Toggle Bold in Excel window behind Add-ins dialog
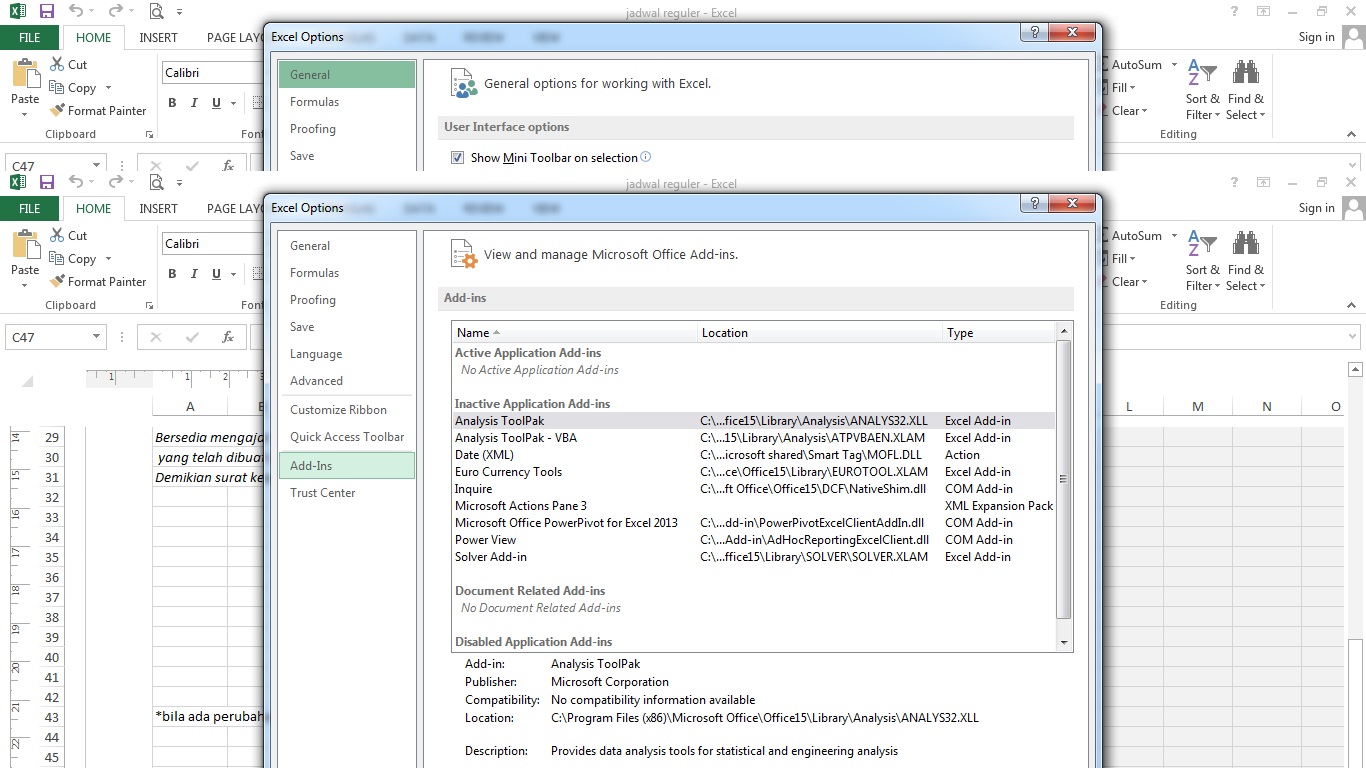This screenshot has height=768, width=1366. tap(172, 274)
